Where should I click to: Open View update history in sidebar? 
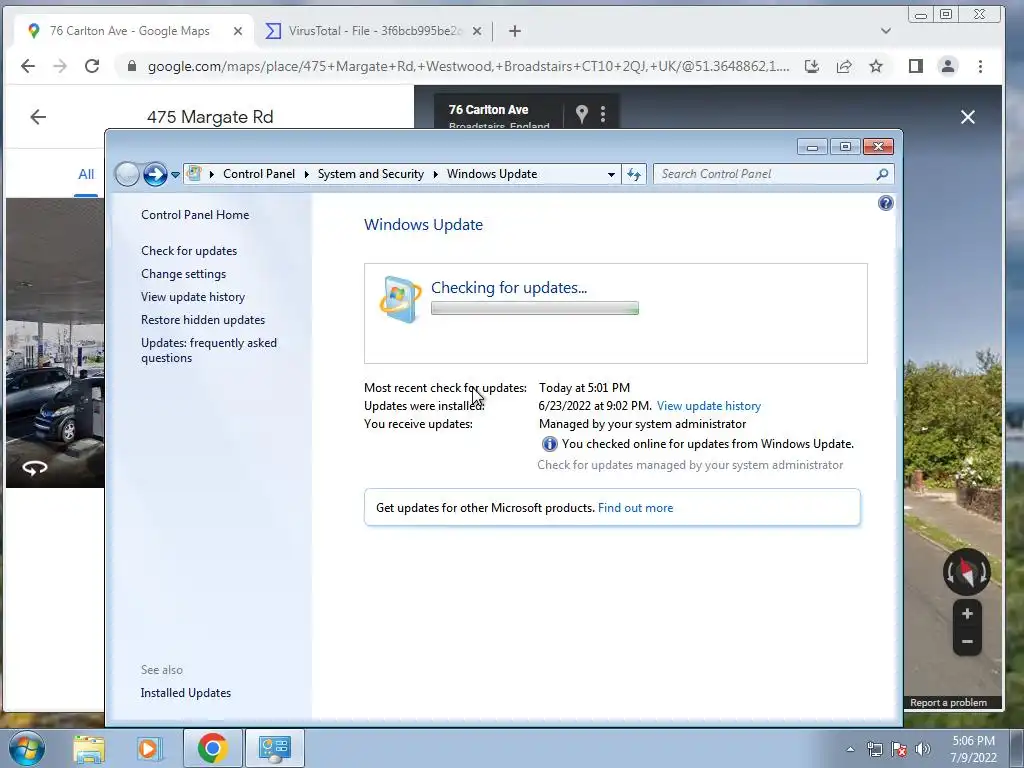(193, 296)
